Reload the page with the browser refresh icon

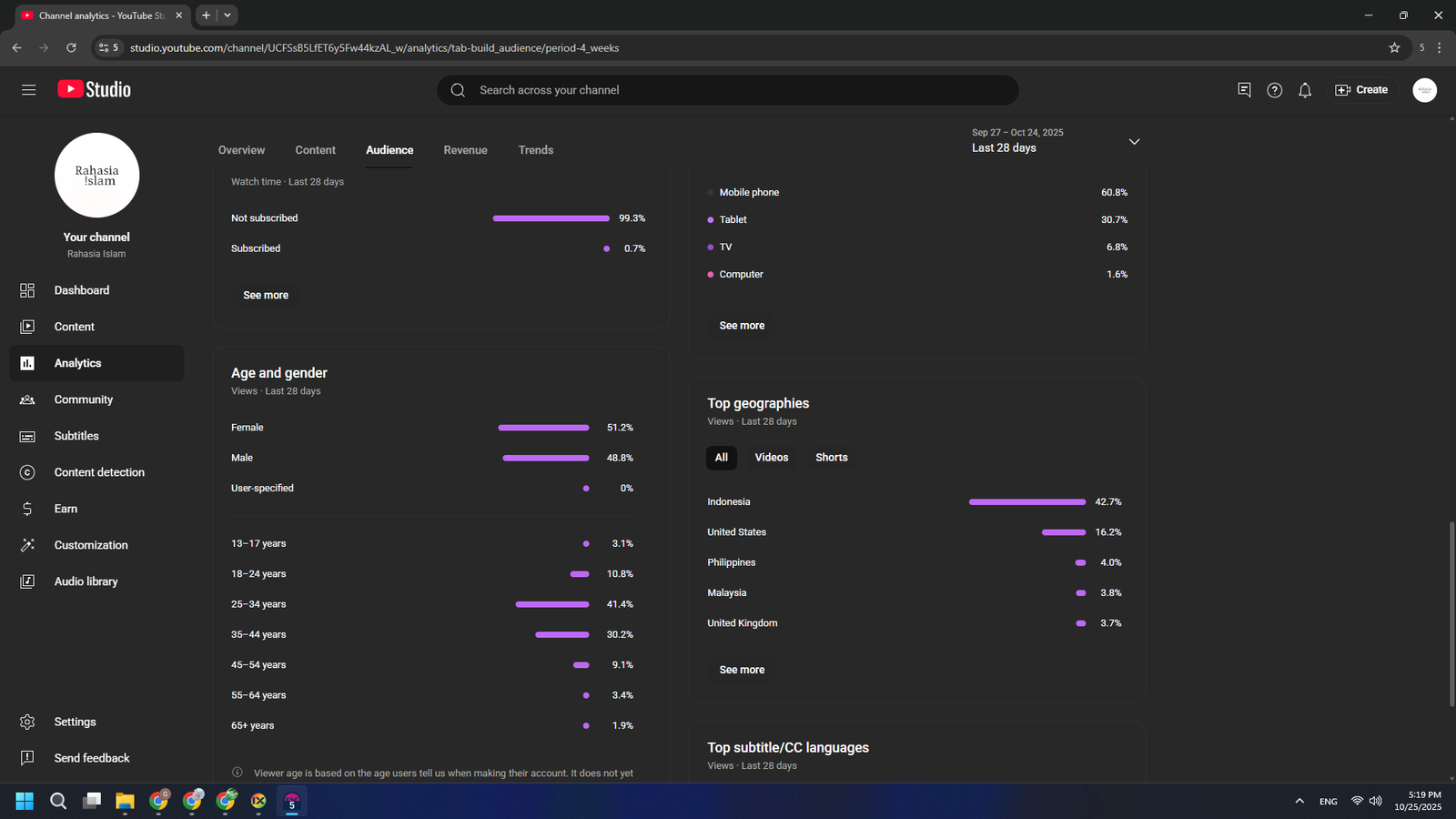pyautogui.click(x=71, y=47)
